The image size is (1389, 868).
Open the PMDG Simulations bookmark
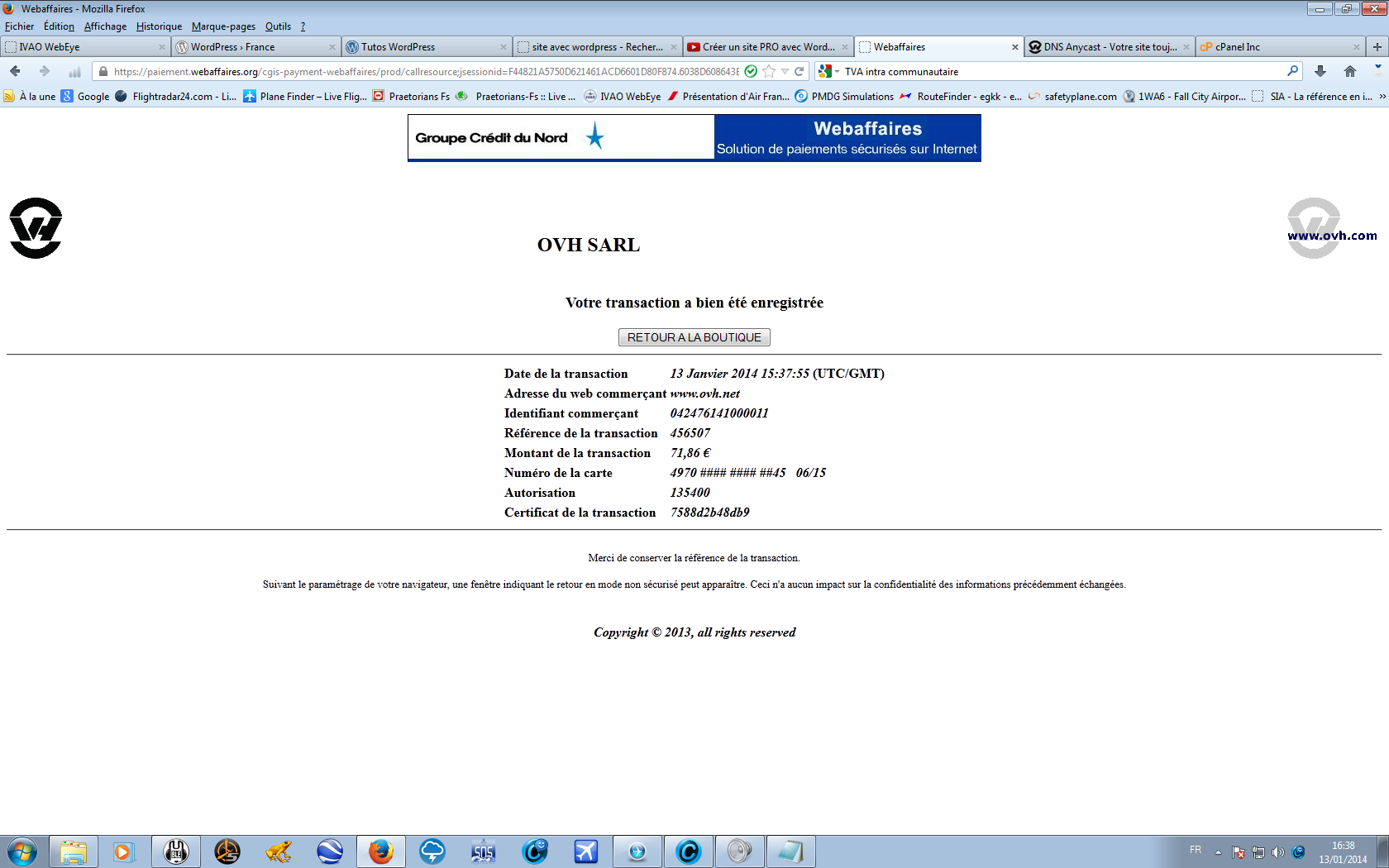pyautogui.click(x=844, y=97)
